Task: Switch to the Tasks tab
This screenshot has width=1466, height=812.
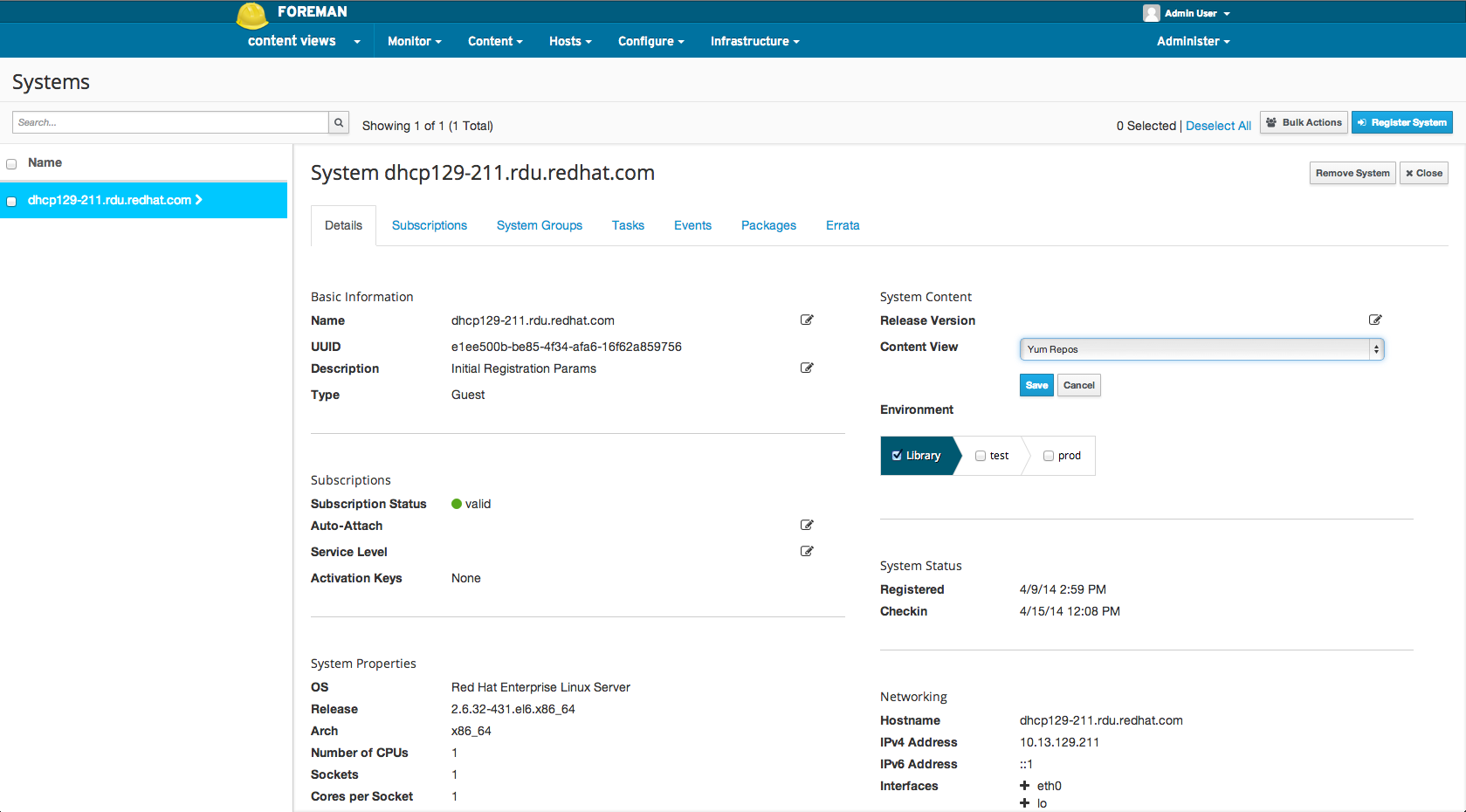Action: pyautogui.click(x=628, y=225)
